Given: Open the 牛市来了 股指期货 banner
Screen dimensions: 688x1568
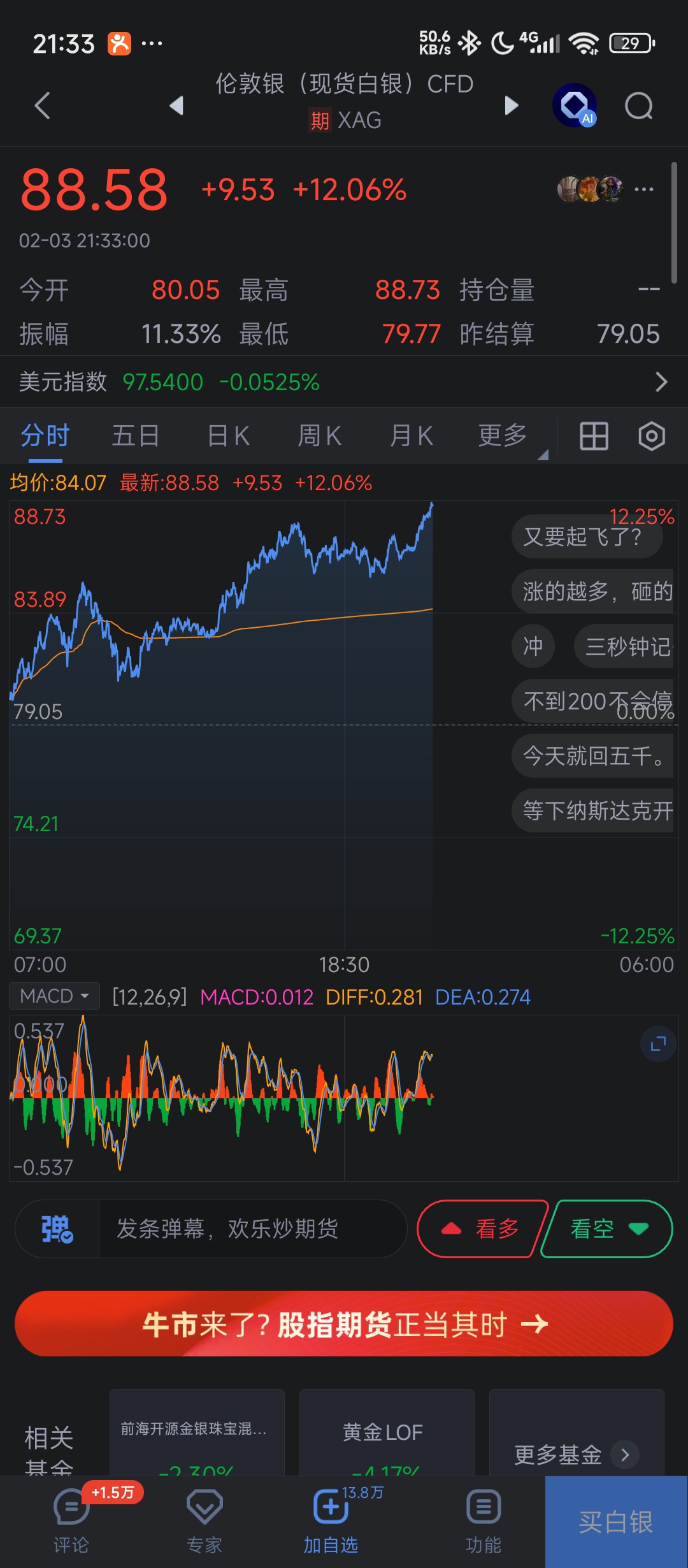Looking at the screenshot, I should [x=344, y=1324].
